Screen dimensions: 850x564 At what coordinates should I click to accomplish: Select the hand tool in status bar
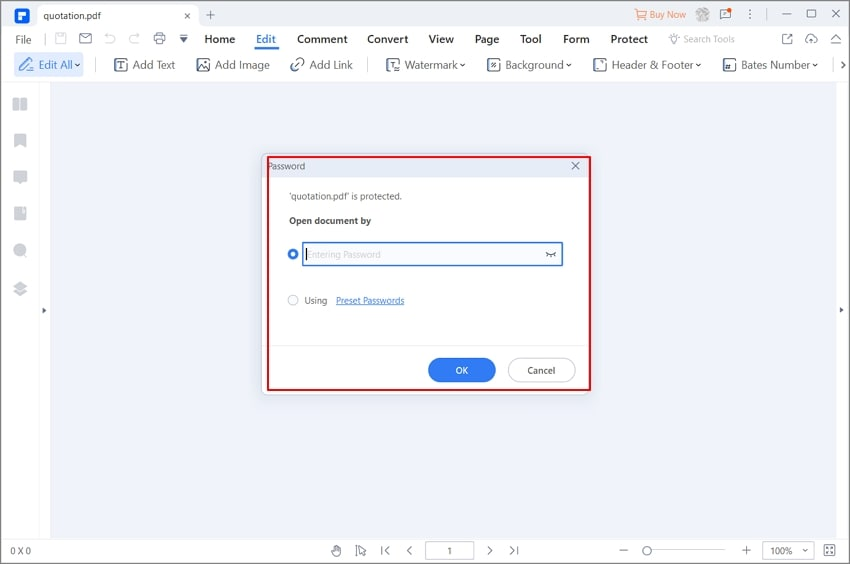(x=336, y=550)
